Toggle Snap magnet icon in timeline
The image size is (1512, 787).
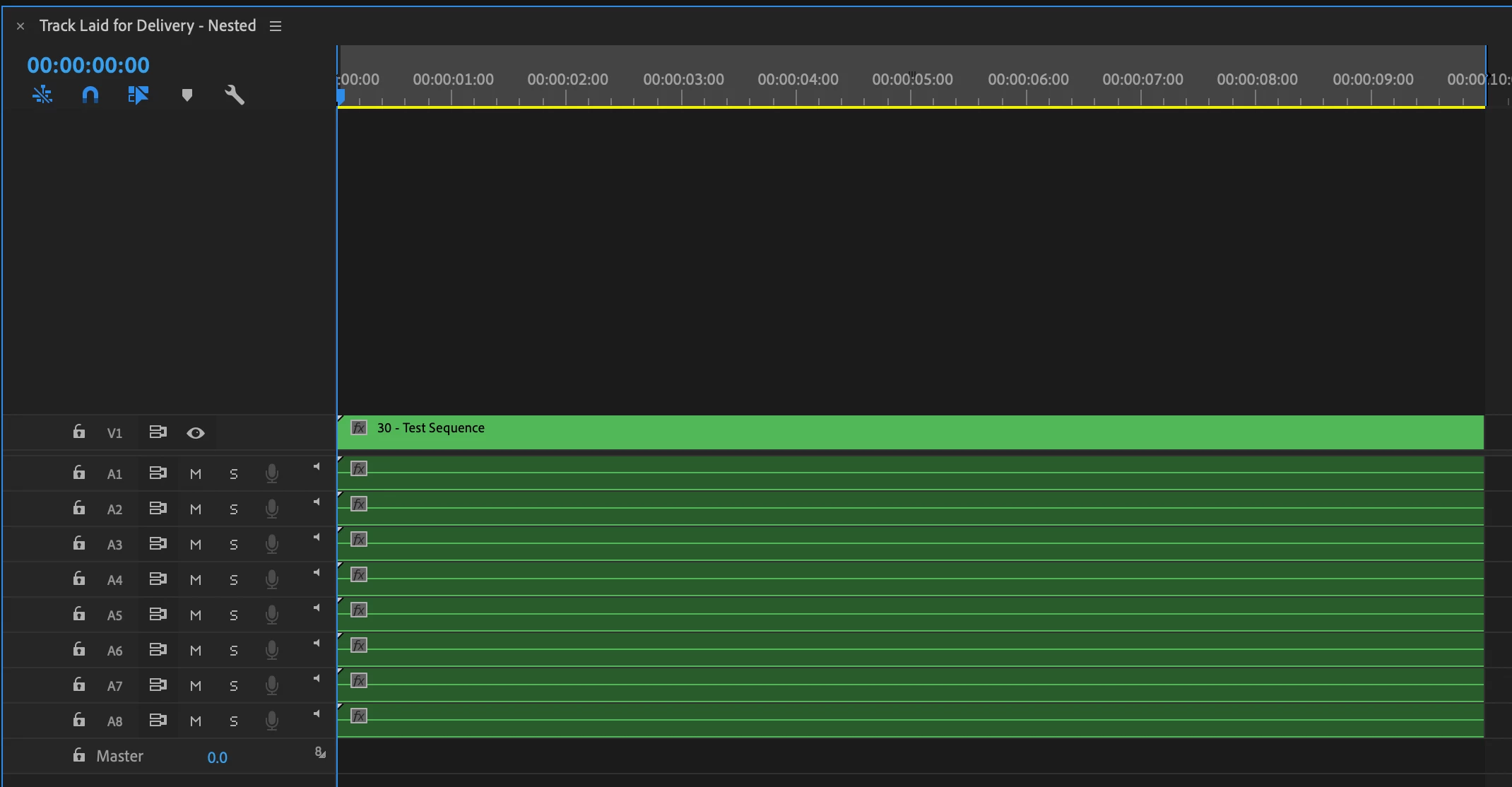[90, 95]
